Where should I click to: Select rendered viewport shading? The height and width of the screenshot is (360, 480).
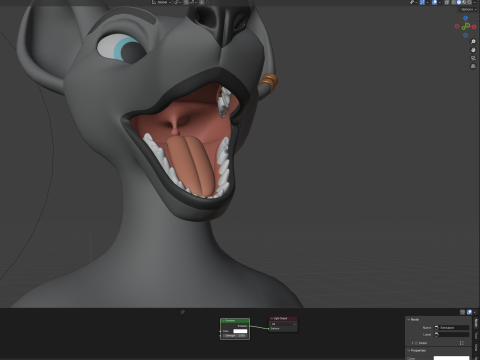click(x=469, y=2)
